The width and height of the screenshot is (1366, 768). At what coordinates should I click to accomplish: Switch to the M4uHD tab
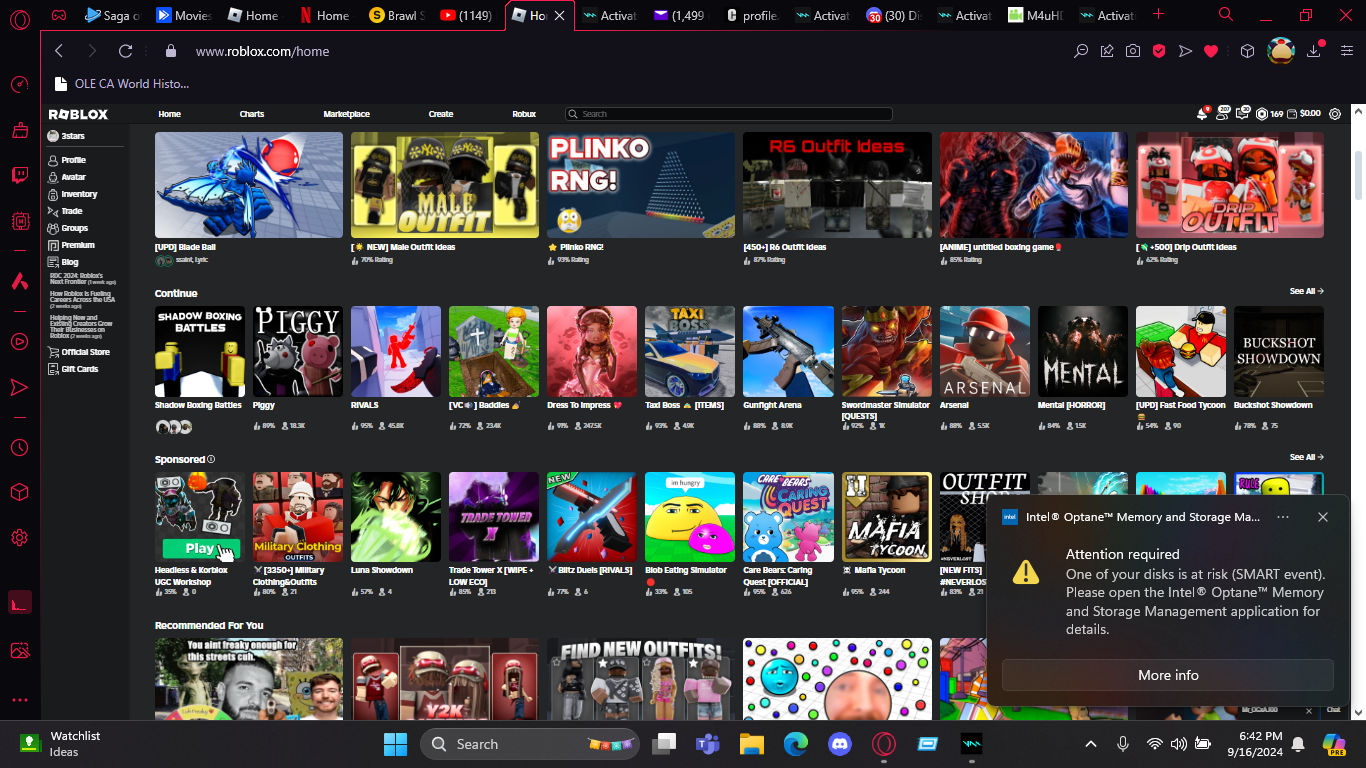pyautogui.click(x=1035, y=15)
